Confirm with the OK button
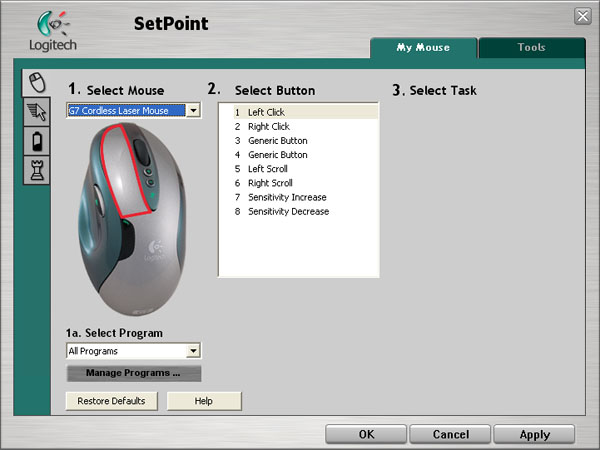This screenshot has width=600, height=450. click(x=366, y=434)
